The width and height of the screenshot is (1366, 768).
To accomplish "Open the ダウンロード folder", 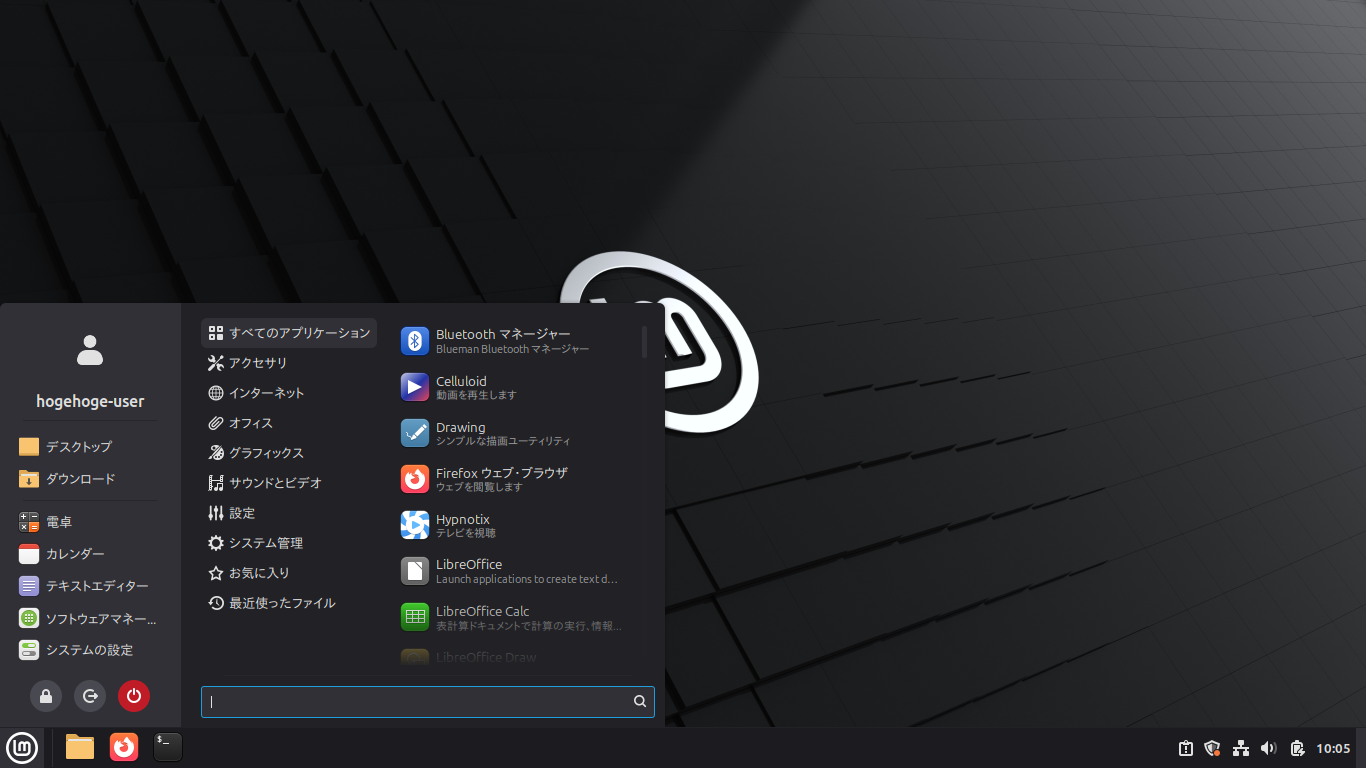I will [88, 479].
